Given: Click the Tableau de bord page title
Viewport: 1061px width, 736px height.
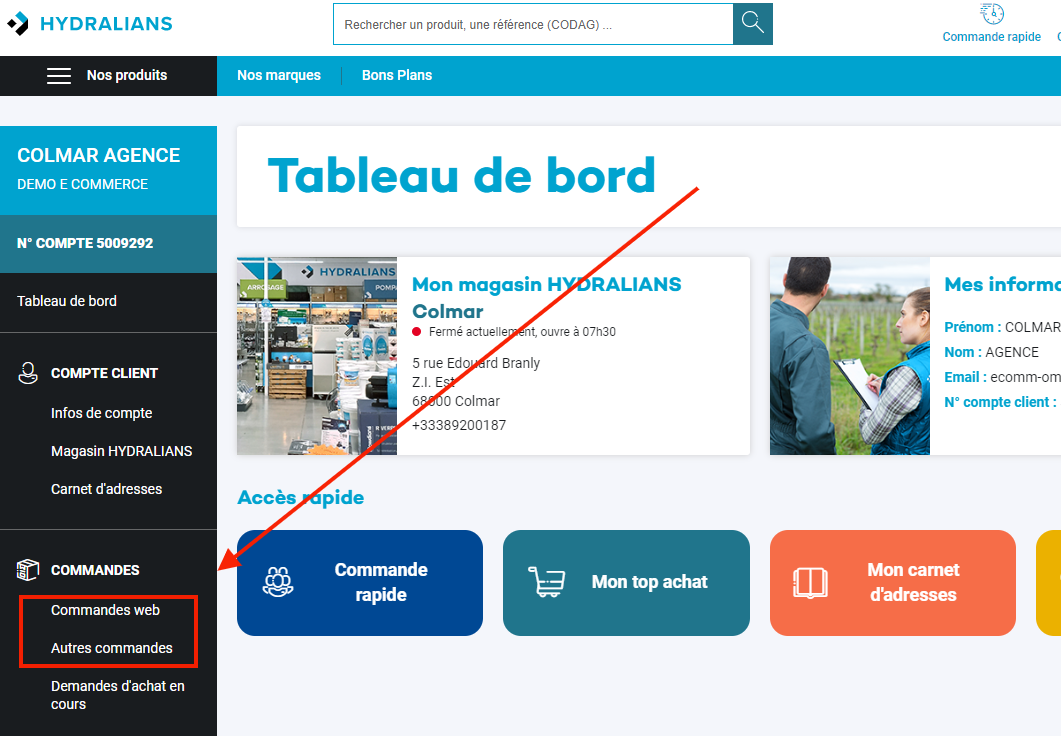Looking at the screenshot, I should 461,177.
